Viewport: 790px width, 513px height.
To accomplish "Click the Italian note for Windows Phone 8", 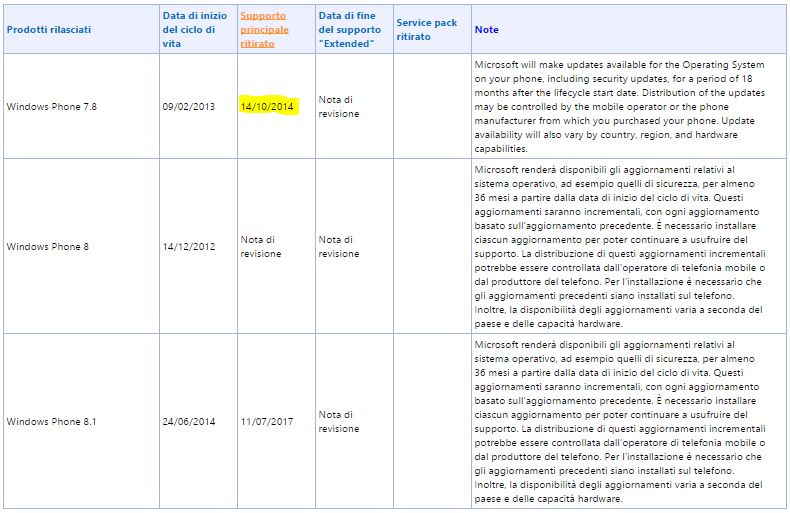I will click(x=620, y=247).
